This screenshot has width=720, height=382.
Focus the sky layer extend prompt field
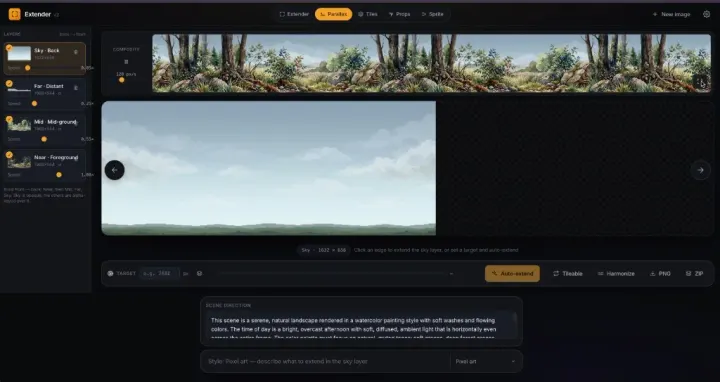(x=327, y=361)
